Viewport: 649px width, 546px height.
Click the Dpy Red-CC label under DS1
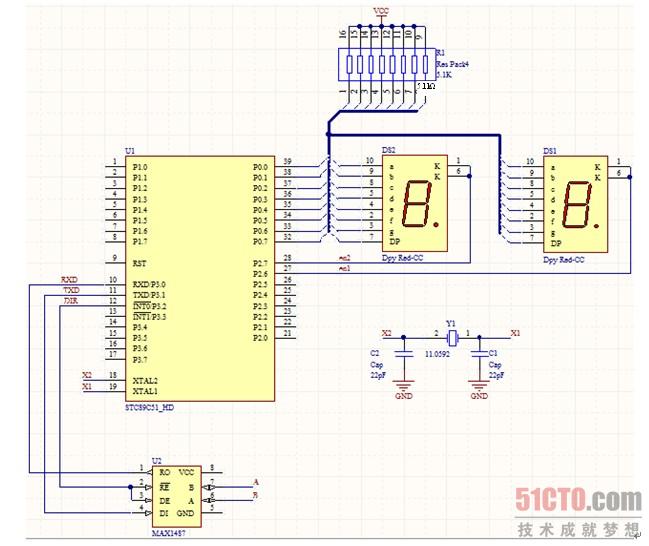pos(564,260)
